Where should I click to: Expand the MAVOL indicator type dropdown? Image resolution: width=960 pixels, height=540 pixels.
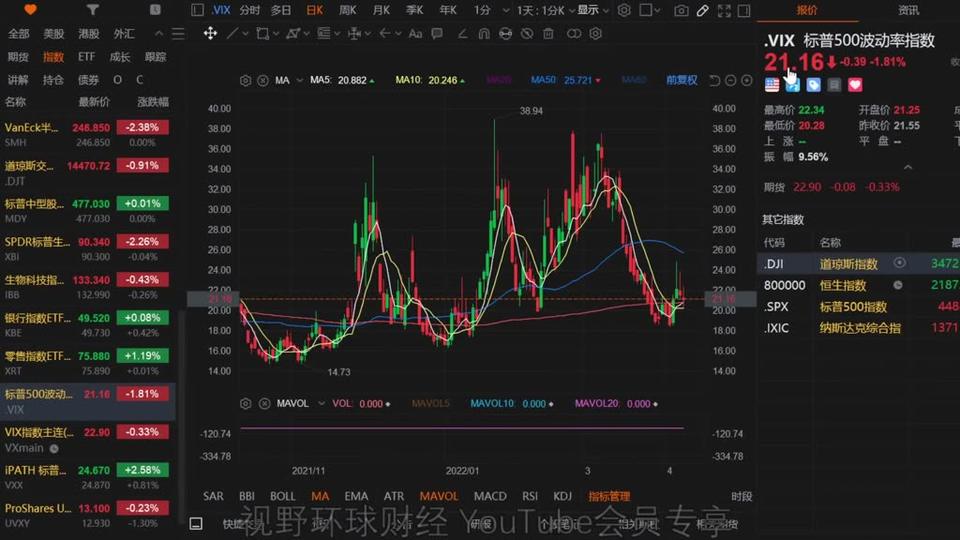(321, 403)
